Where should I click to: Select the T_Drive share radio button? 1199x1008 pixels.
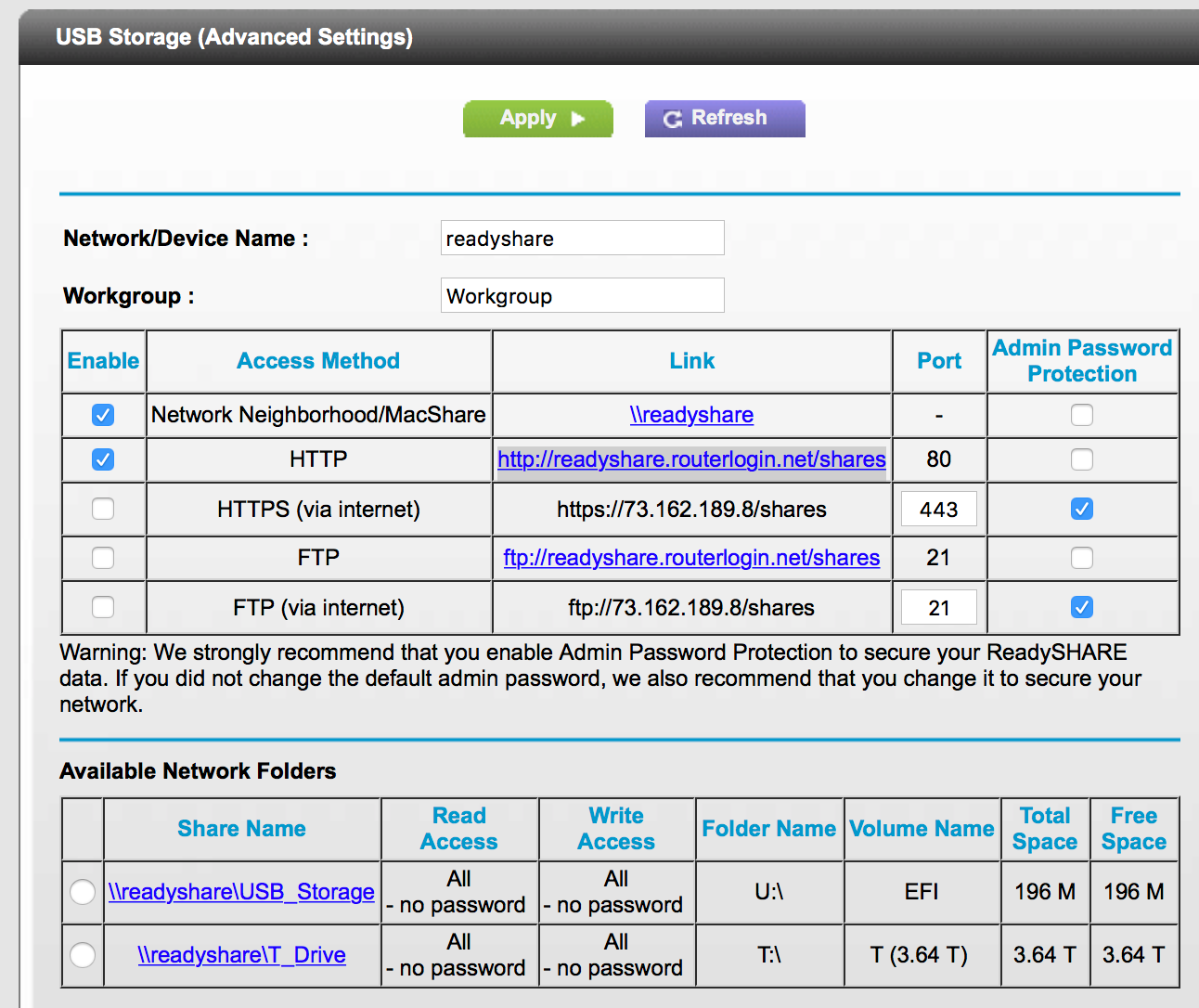[x=82, y=955]
